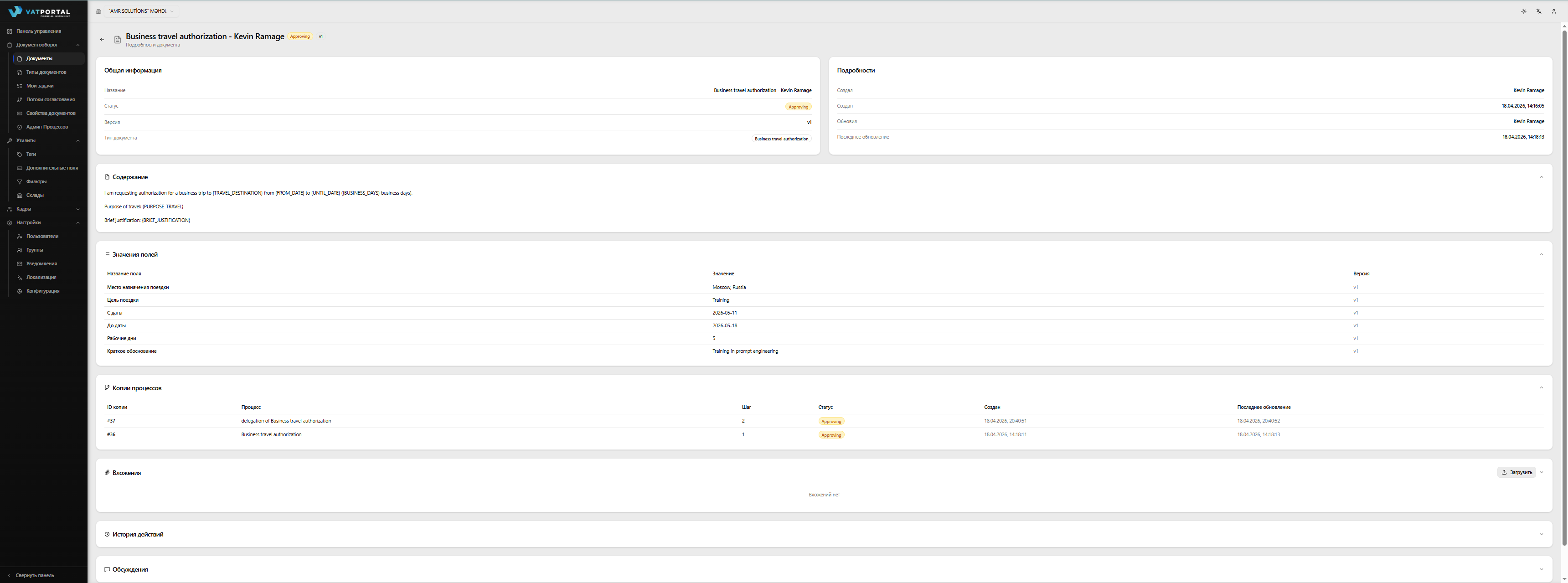The width and height of the screenshot is (1568, 583).
Task: Click the chat icon next to Обсуждения
Action: click(107, 570)
